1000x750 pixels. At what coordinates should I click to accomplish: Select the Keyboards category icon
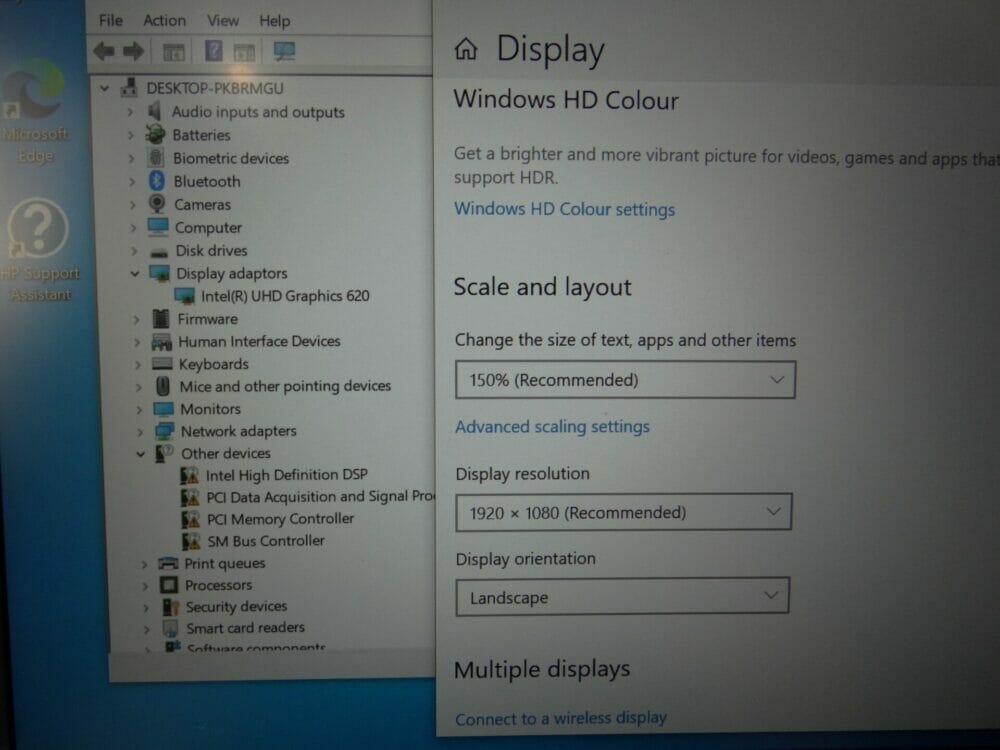click(x=162, y=364)
